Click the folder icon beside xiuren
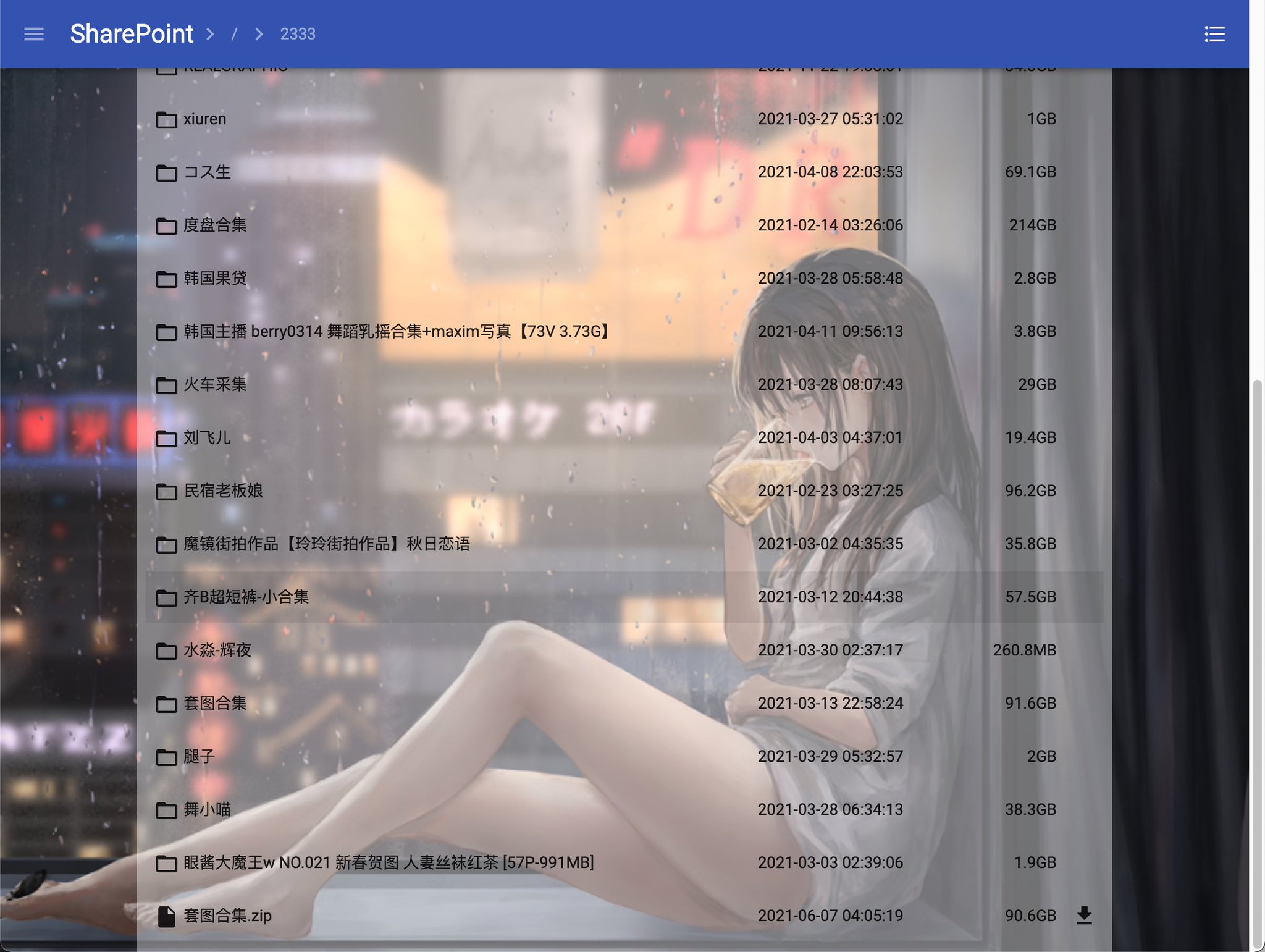The image size is (1265, 952). coord(166,119)
